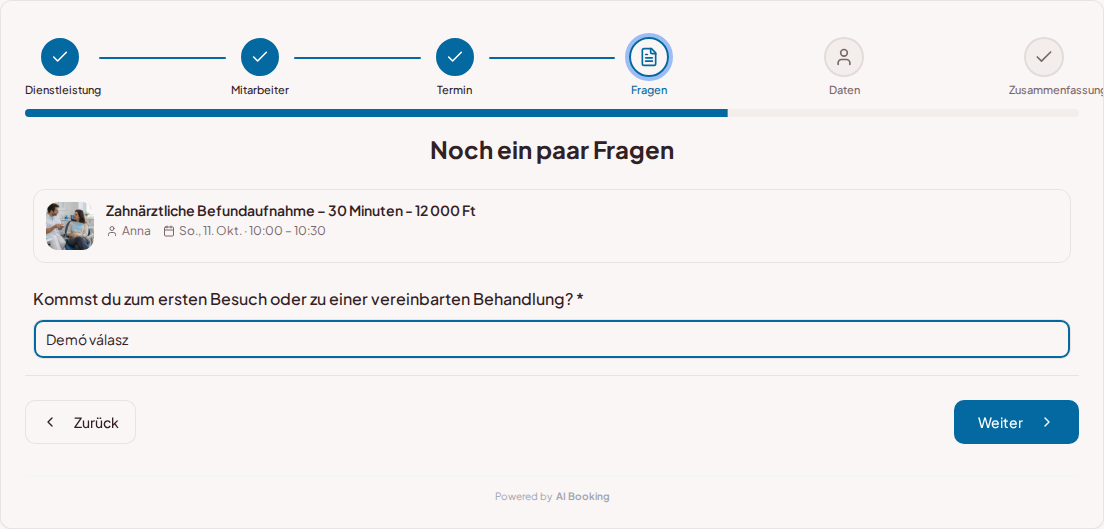
Task: Click the Dienstleistung step checkmark circle
Action: [x=60, y=57]
